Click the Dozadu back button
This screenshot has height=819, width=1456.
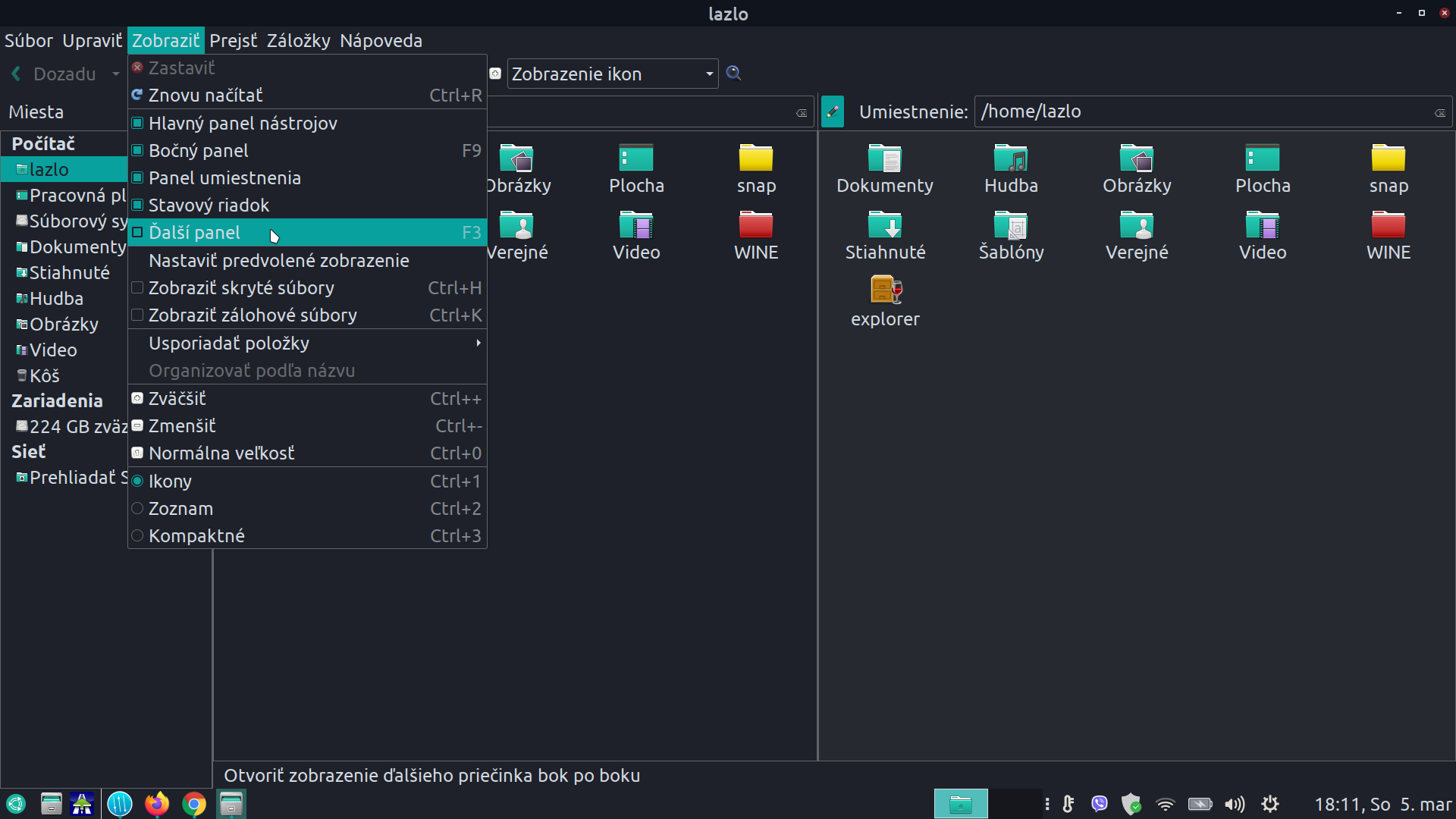[53, 74]
